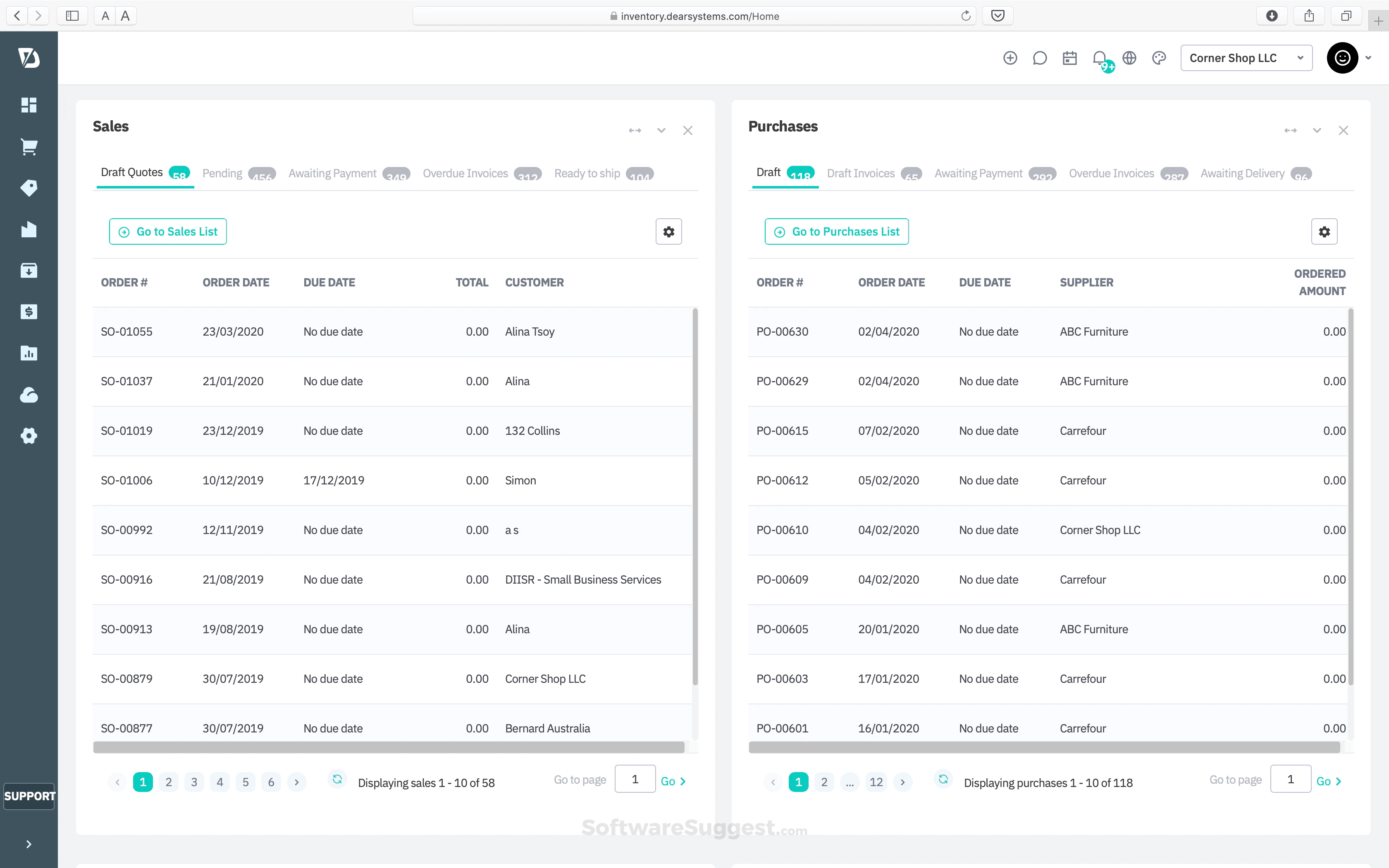1389x868 pixels.
Task: Open the Reports bar-chart sidebar icon
Action: click(29, 353)
